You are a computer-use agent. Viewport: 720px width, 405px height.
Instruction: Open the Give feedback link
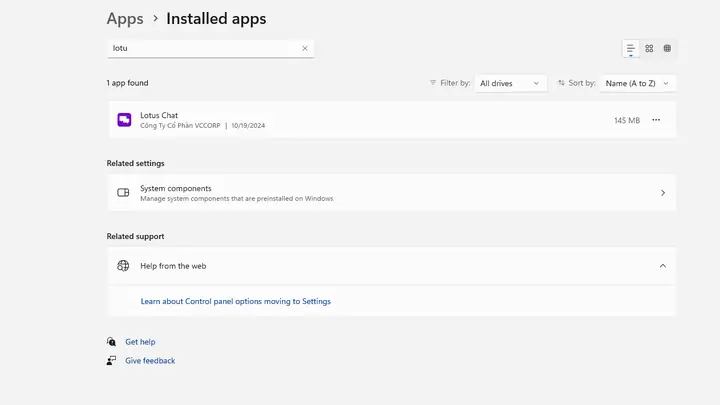(x=150, y=360)
